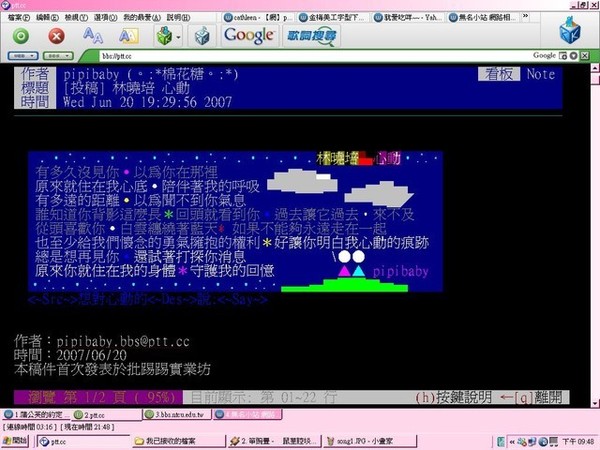Screen dimensions: 600x450
Task: Click the 瀏覽 第 1/2 頁 status
Action: (x=98, y=397)
